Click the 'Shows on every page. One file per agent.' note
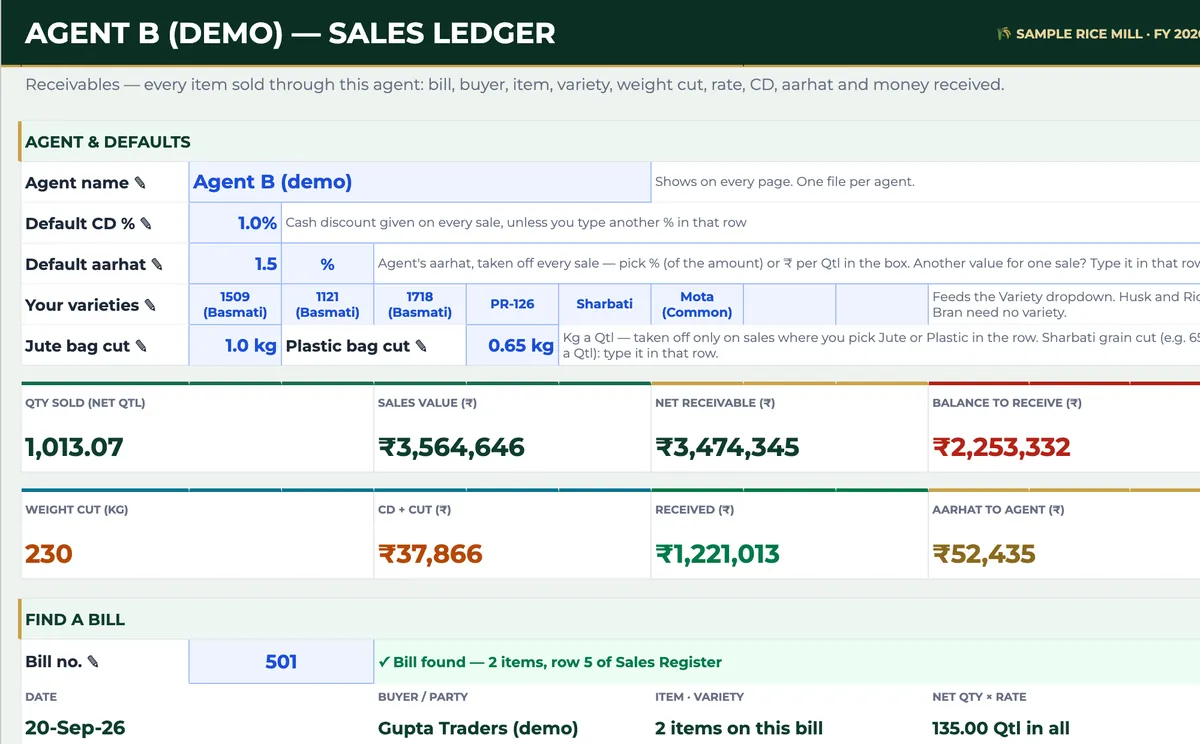The width and height of the screenshot is (1200, 744). pyautogui.click(x=785, y=182)
